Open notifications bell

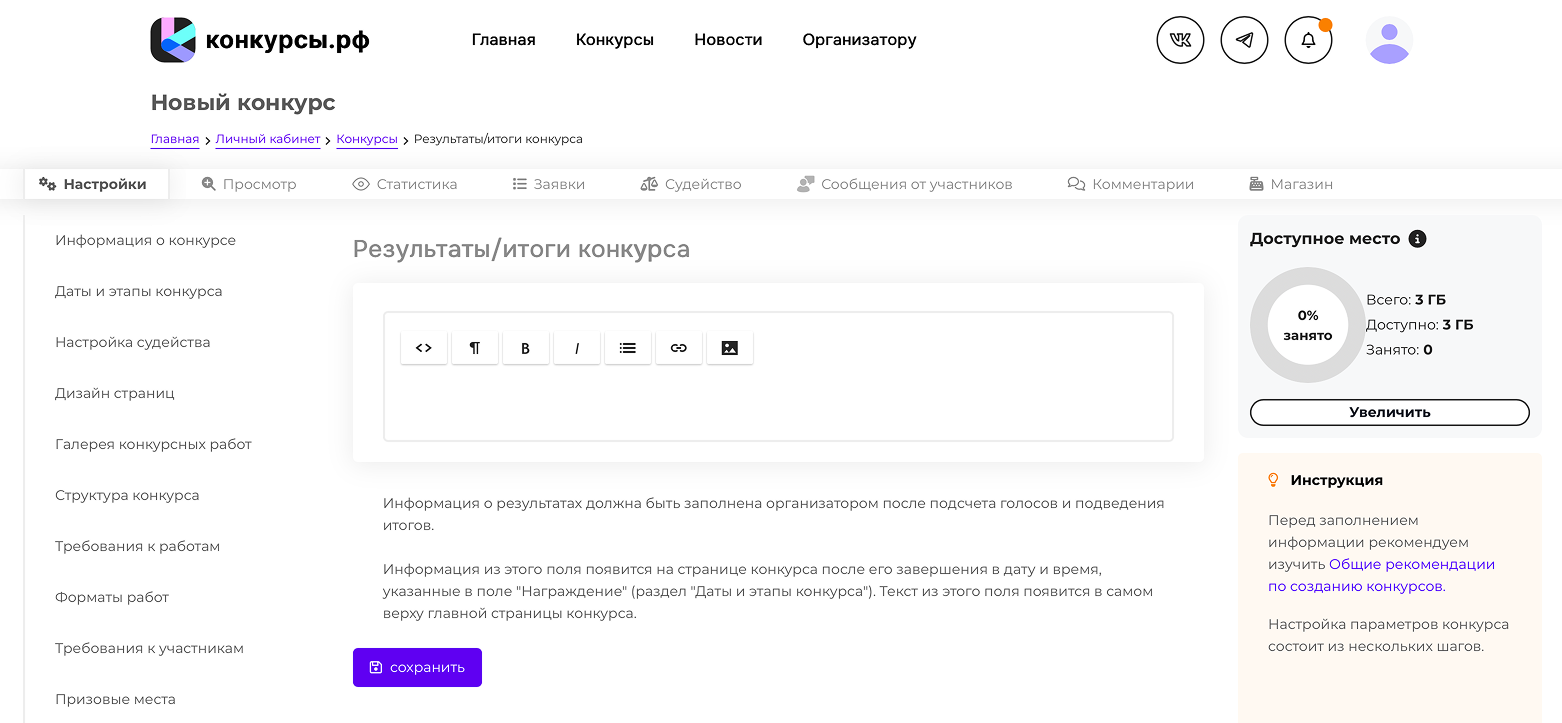[1308, 40]
